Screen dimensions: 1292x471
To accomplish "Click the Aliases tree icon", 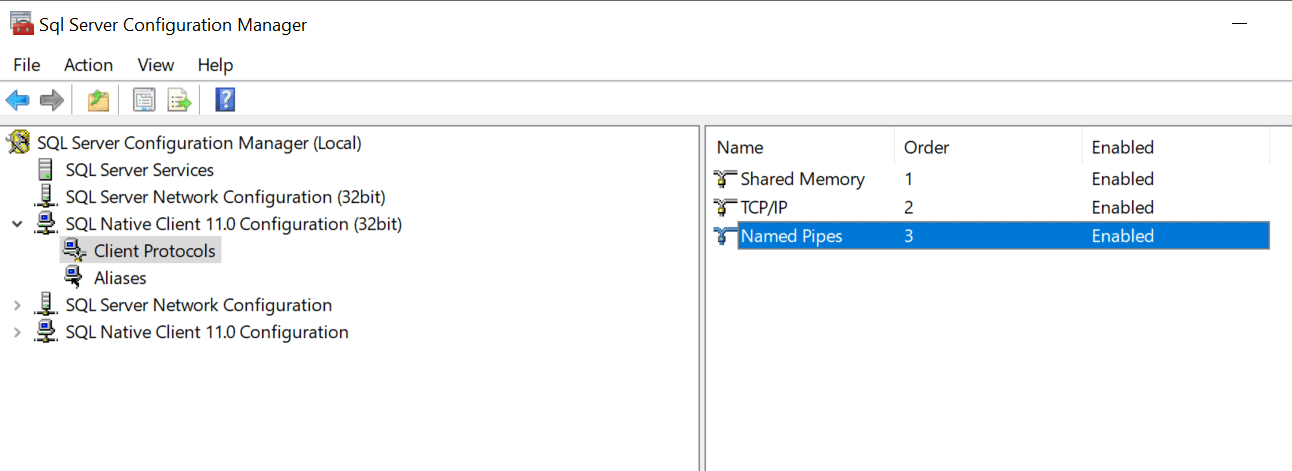I will 74,278.
